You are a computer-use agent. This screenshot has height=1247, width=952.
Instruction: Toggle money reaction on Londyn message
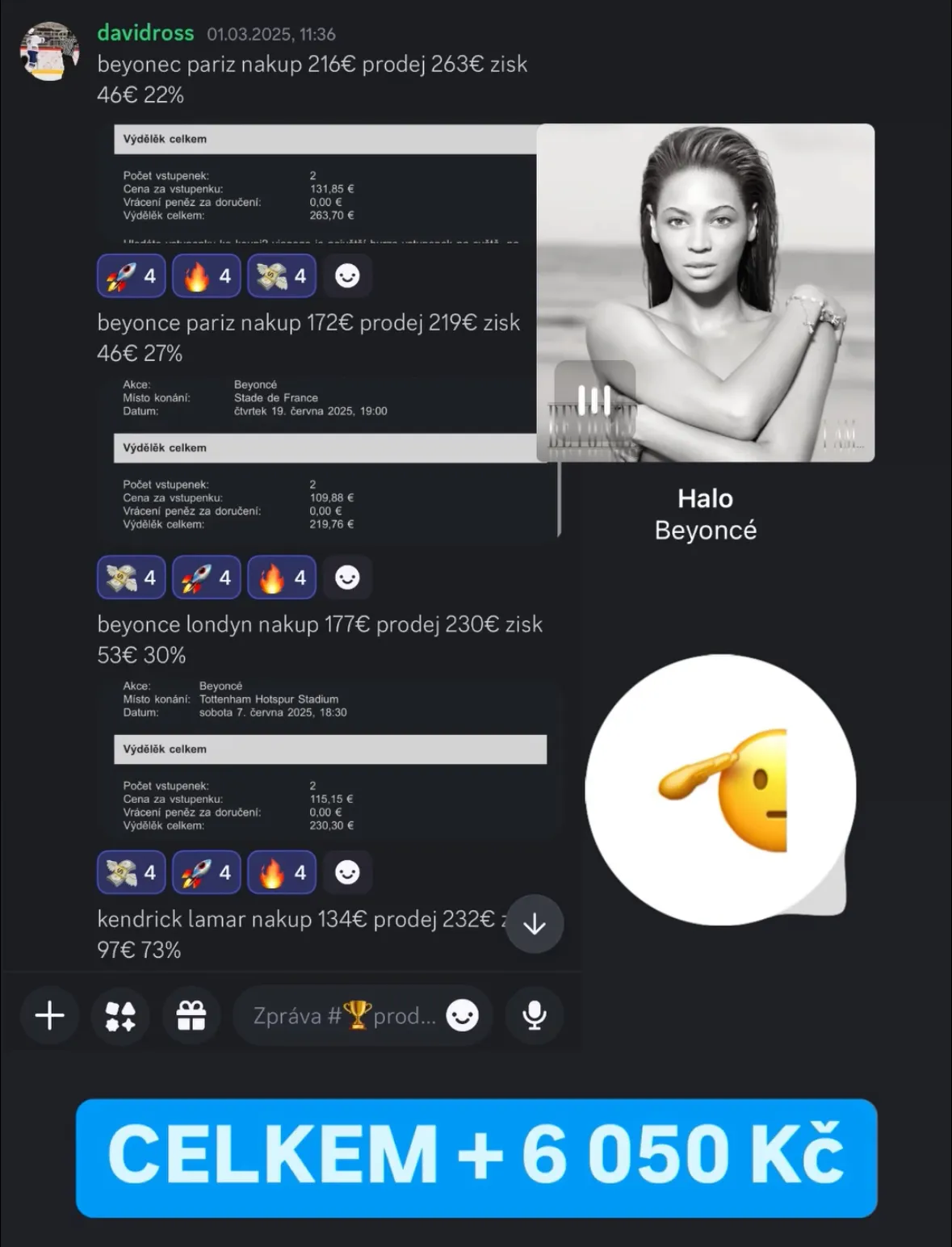pyautogui.click(x=132, y=872)
